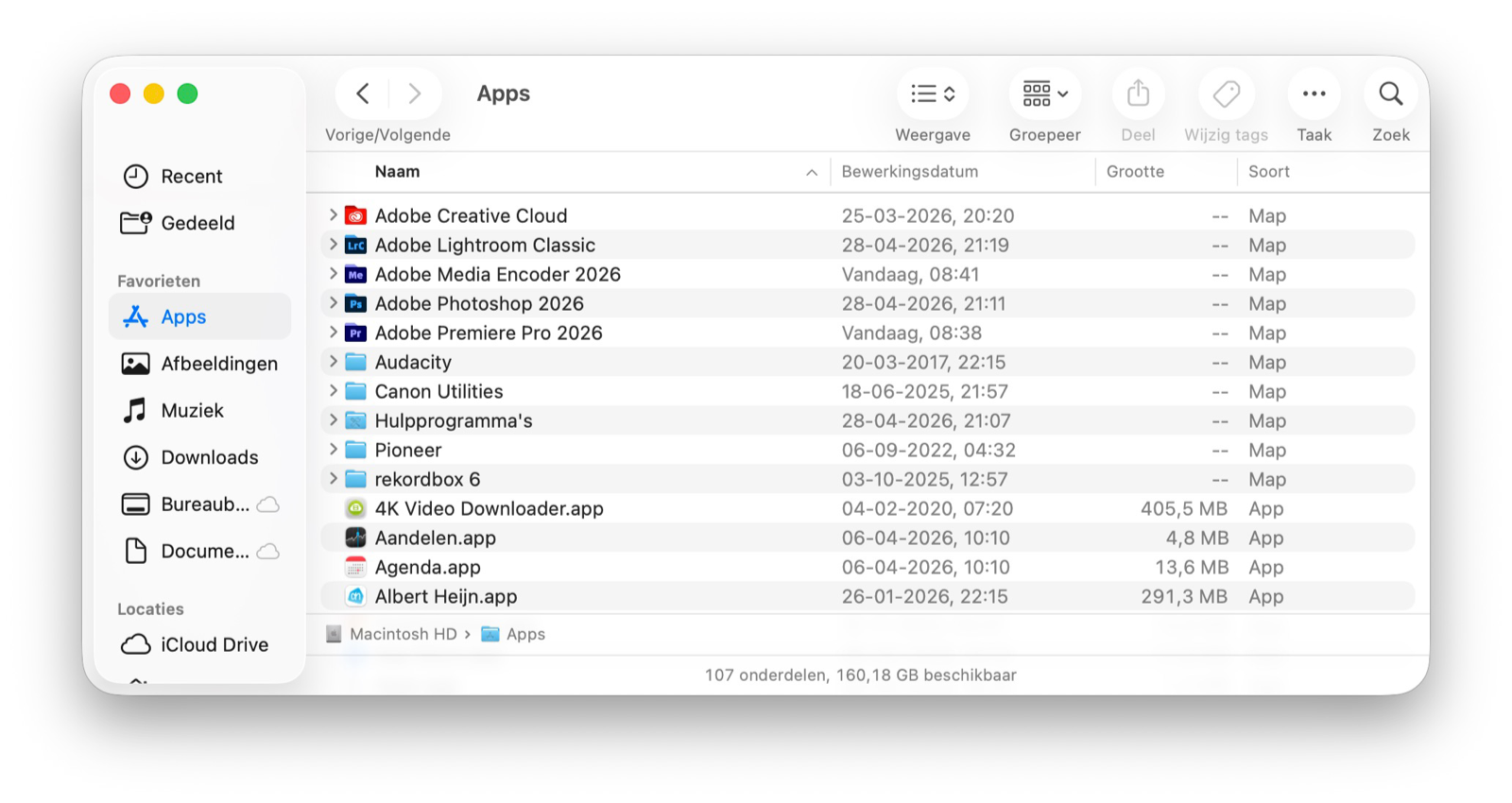
Task: Sort by the Naam column header
Action: click(x=397, y=172)
